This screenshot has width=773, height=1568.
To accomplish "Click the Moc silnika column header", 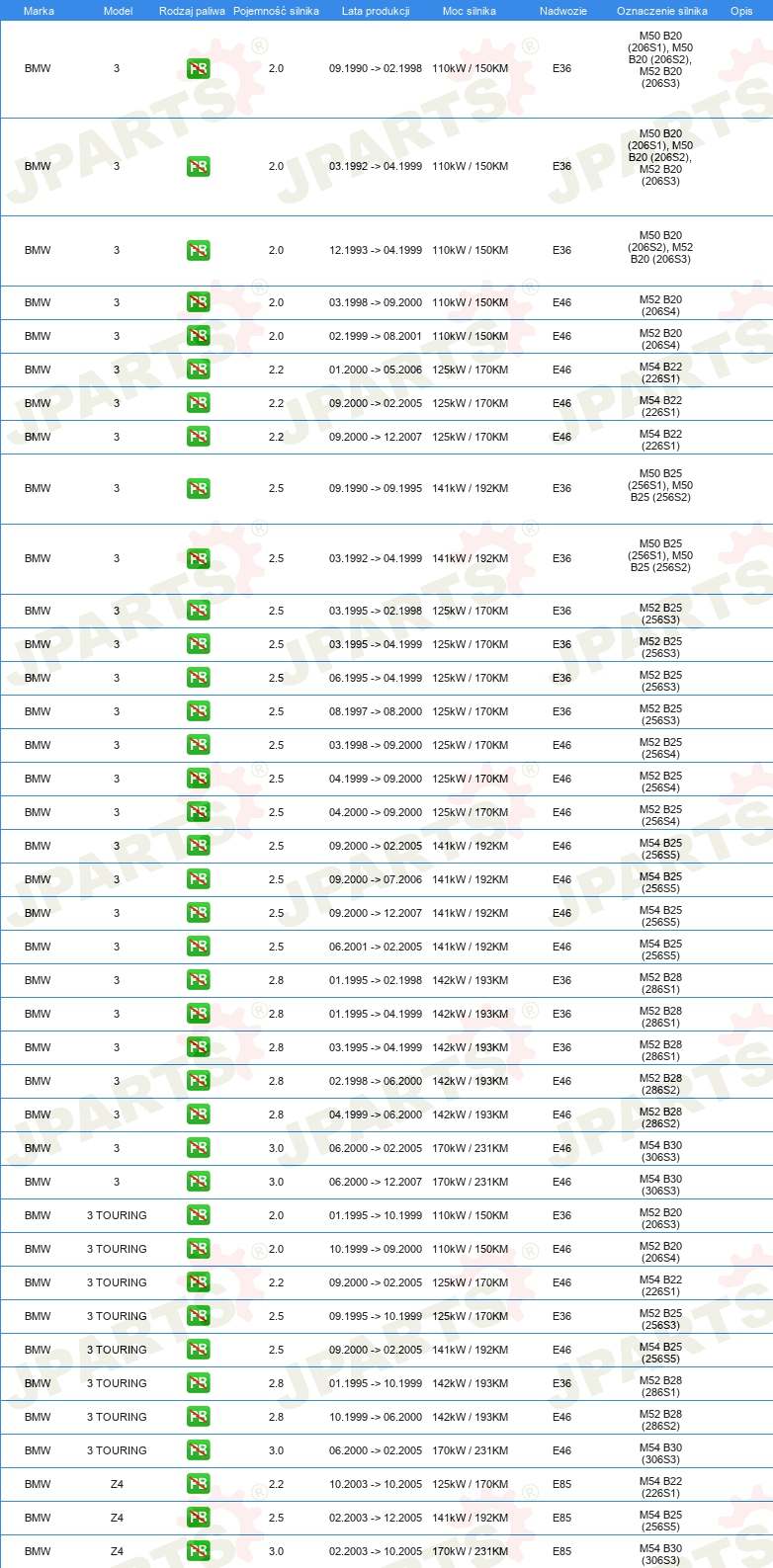I will pos(470,11).
